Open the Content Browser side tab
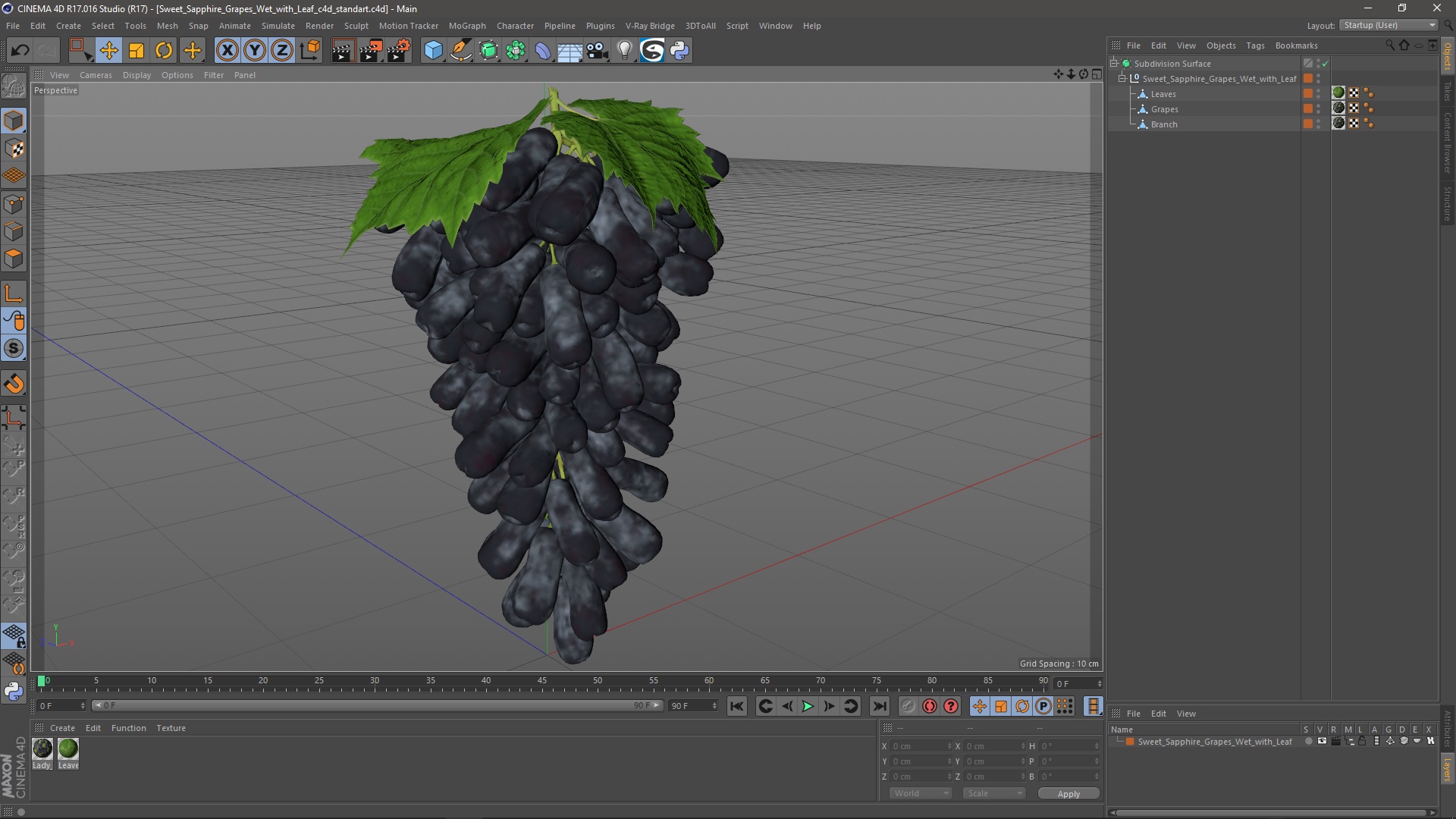1456x819 pixels. click(x=1447, y=143)
